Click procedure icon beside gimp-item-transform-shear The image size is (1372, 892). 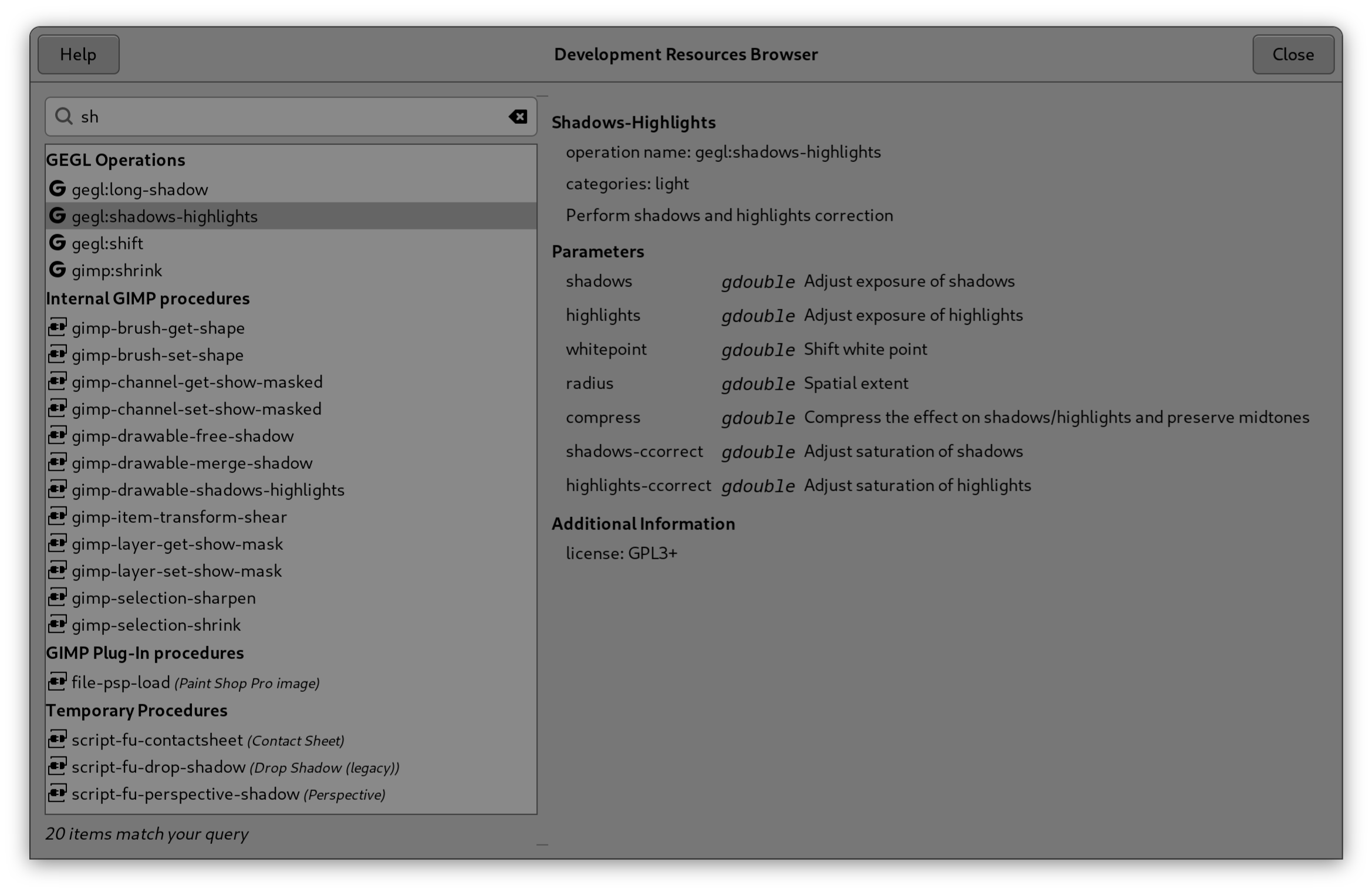pos(57,516)
